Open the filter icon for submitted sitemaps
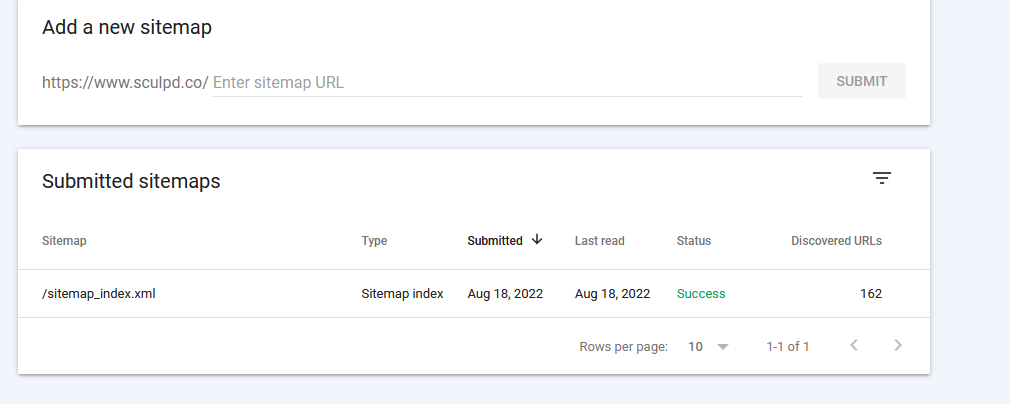Viewport: 1010px width, 404px height. [x=882, y=178]
